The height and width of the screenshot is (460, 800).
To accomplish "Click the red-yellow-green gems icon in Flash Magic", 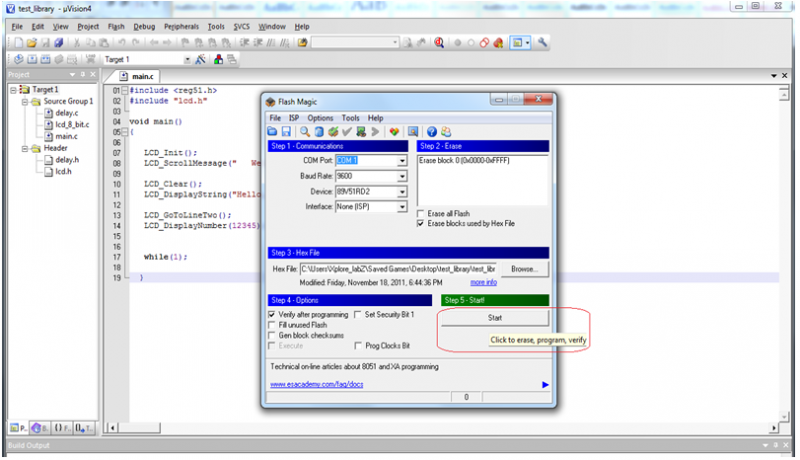I will click(x=394, y=132).
